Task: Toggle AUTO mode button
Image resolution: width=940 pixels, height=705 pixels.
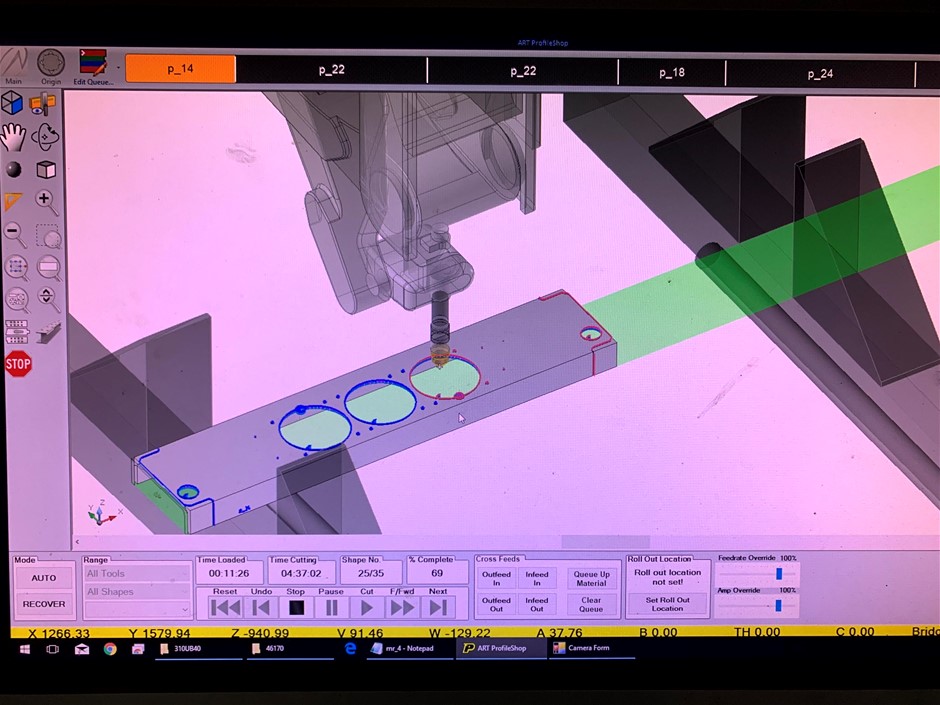Action: pyautogui.click(x=44, y=578)
